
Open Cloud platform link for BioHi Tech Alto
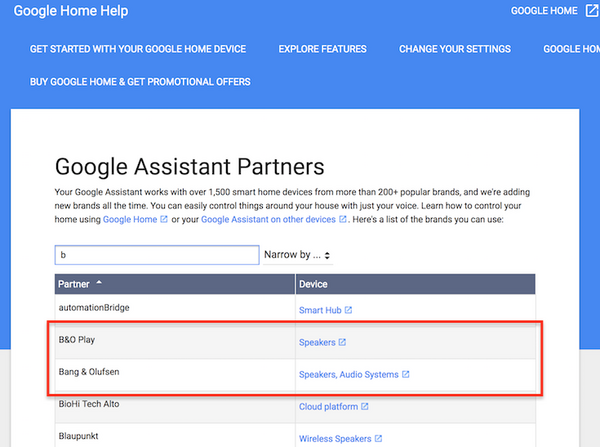click(328, 407)
